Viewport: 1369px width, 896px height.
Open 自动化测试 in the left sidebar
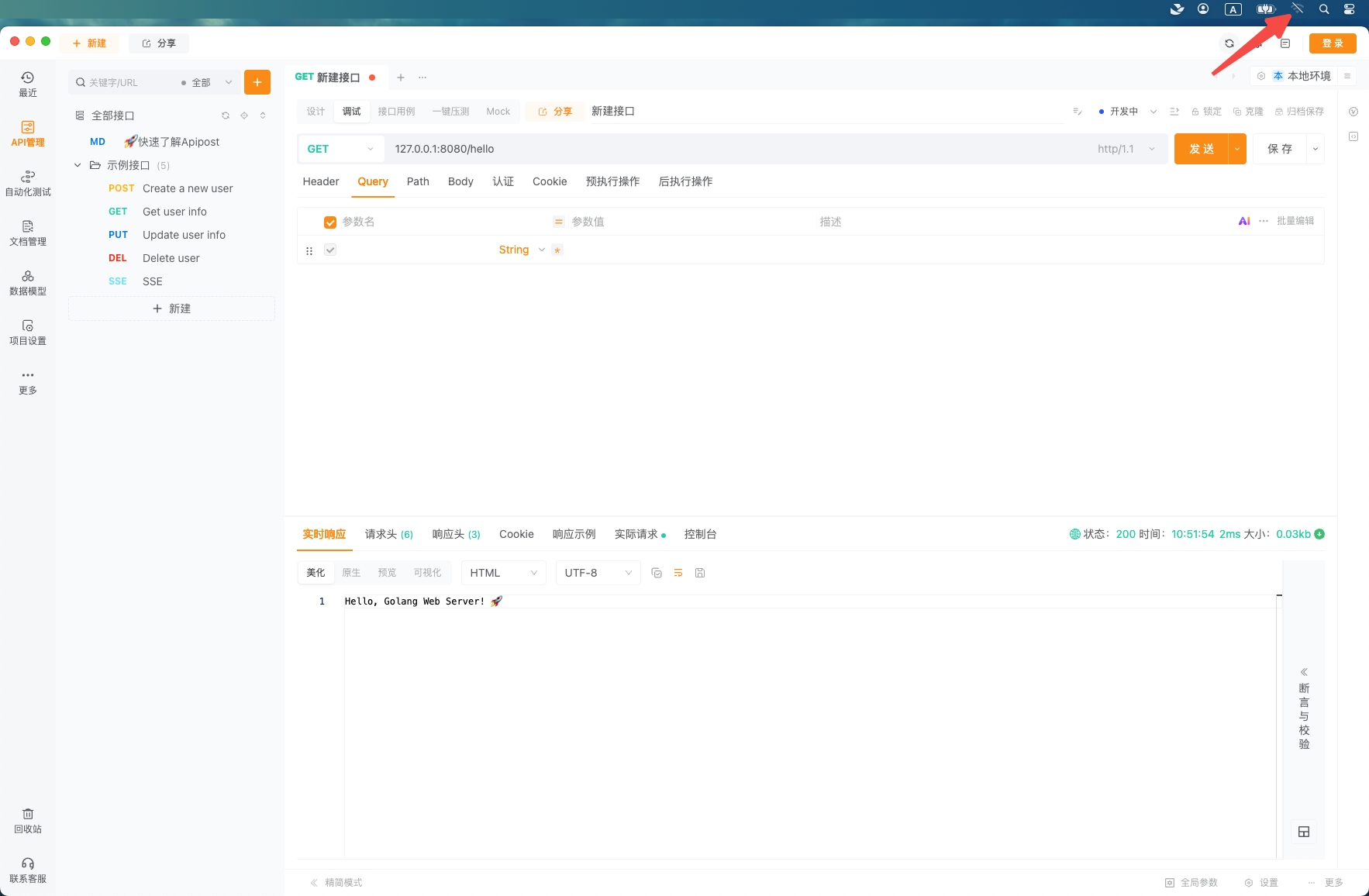click(x=27, y=183)
